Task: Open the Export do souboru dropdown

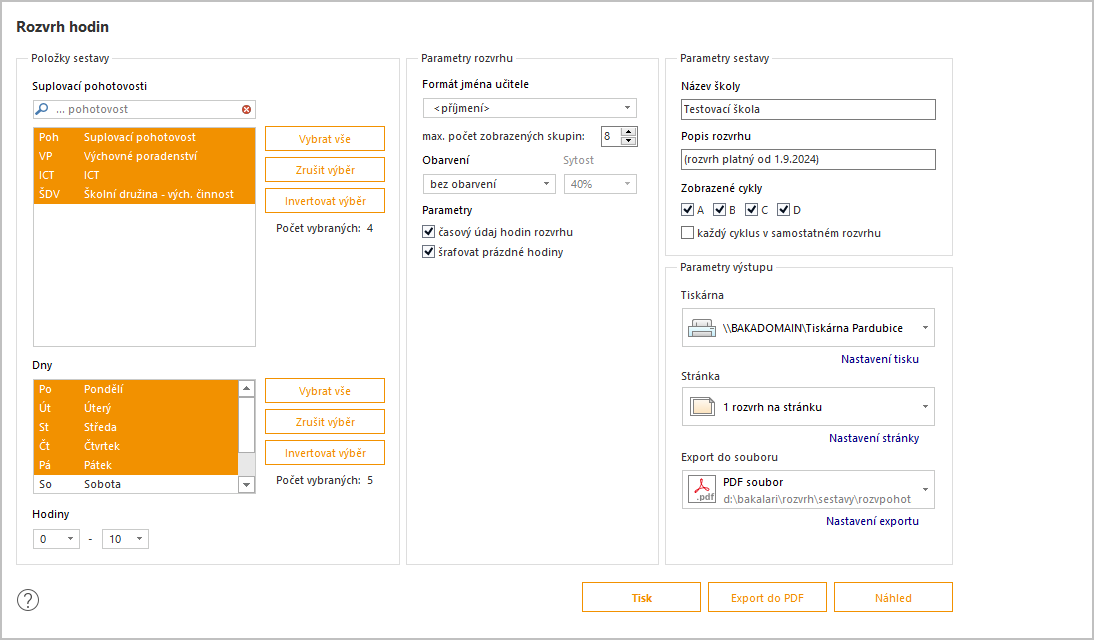Action: tap(808, 489)
